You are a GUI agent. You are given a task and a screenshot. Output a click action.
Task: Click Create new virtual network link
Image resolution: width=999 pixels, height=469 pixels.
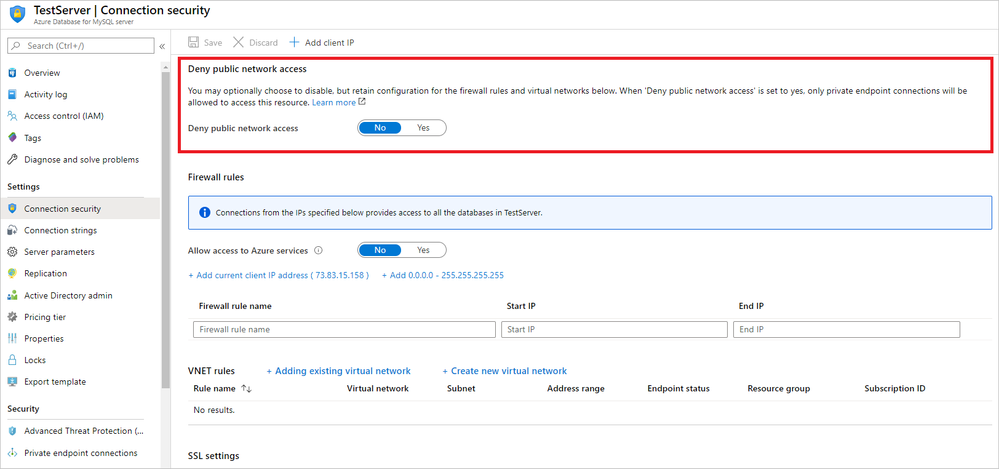(505, 371)
